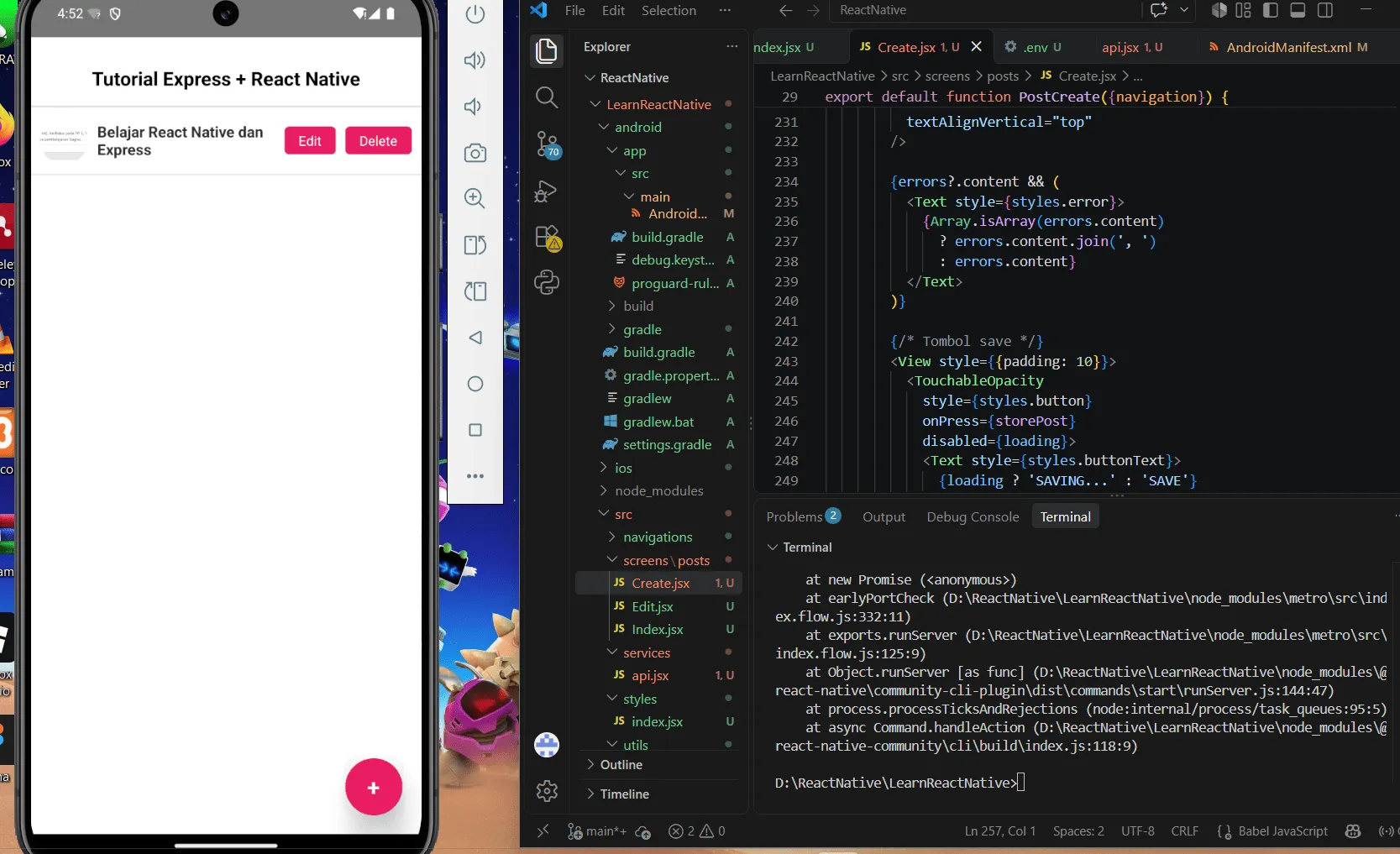
Task: Collapse the LearnReactNative folder
Action: point(658,104)
